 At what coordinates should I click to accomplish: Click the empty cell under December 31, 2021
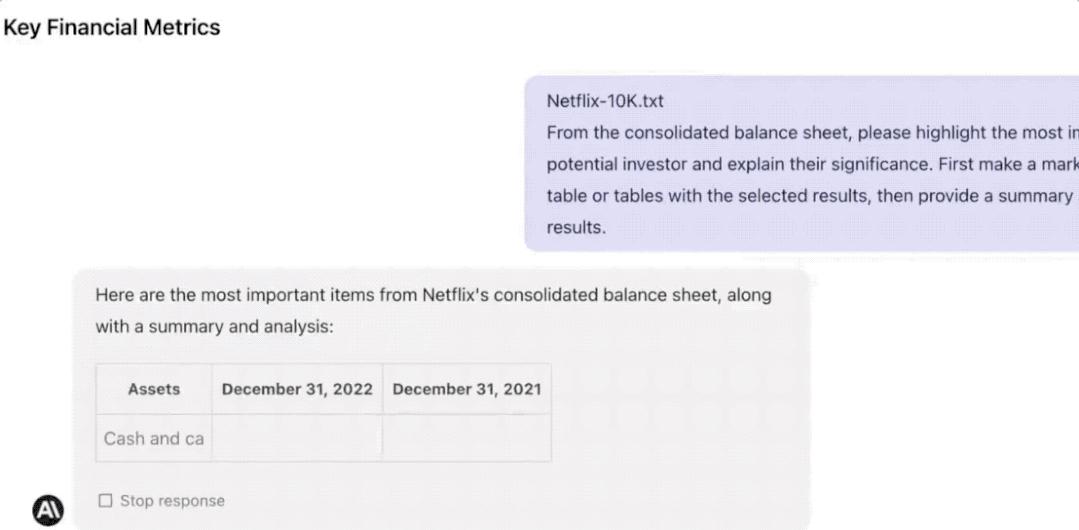(x=467, y=439)
